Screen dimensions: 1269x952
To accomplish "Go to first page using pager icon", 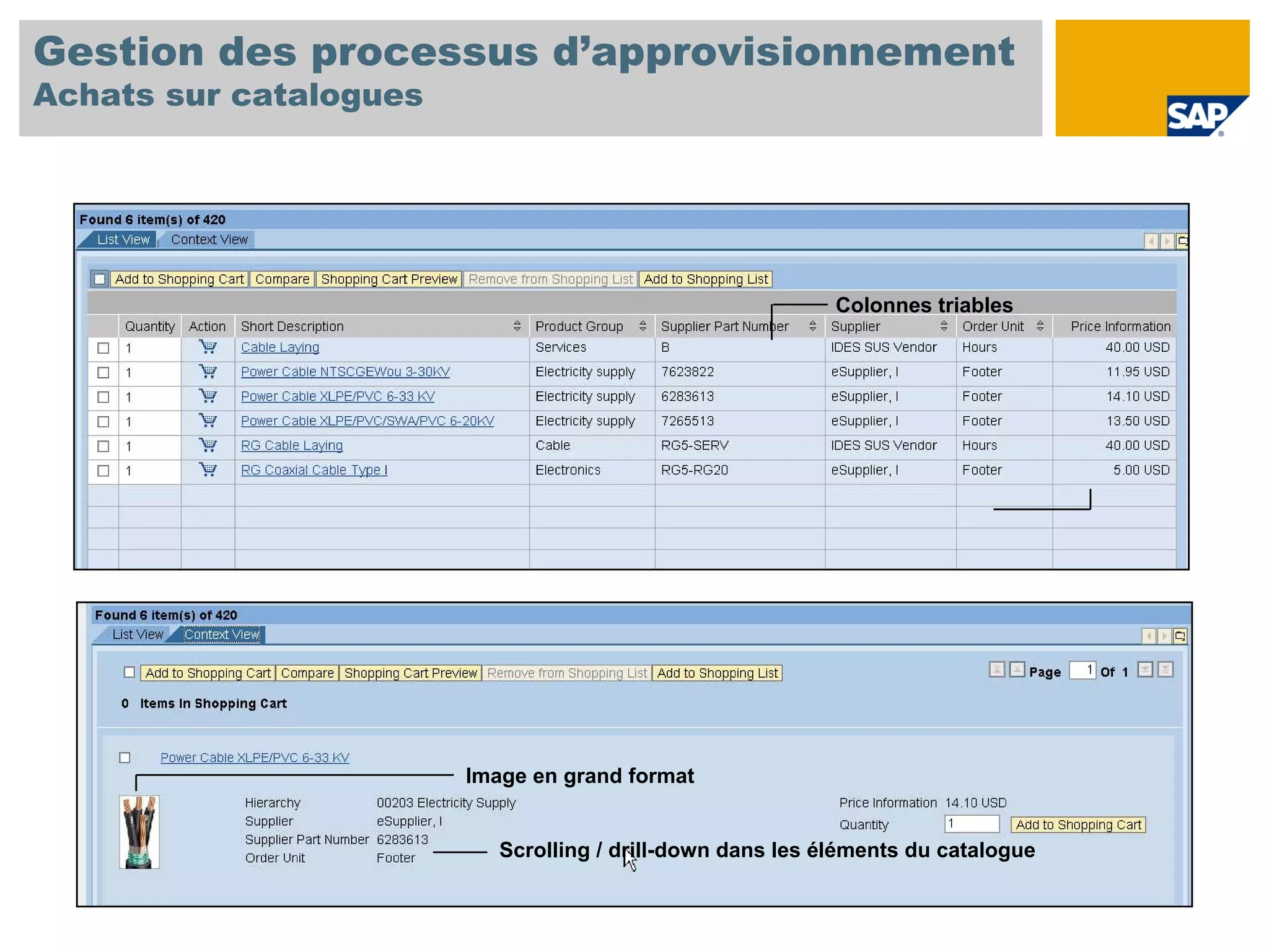I will tap(997, 670).
